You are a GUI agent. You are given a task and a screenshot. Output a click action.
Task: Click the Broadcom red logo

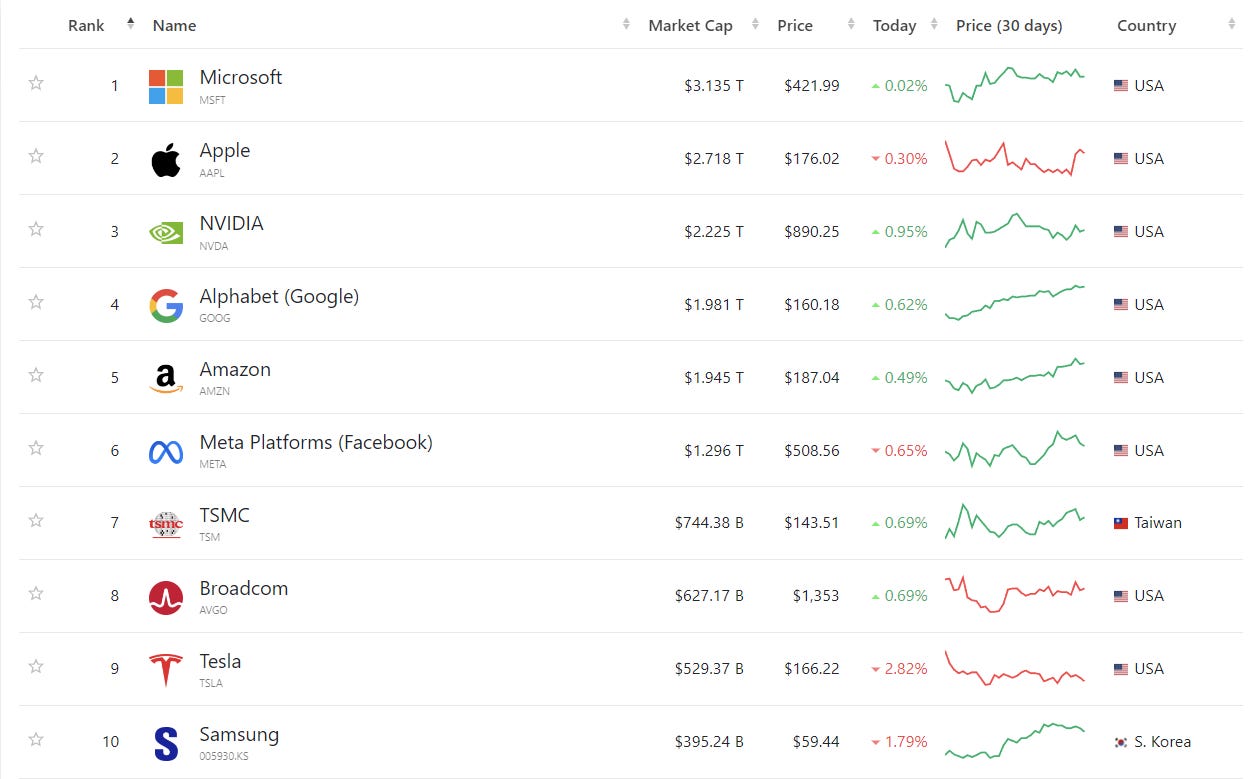coord(166,598)
